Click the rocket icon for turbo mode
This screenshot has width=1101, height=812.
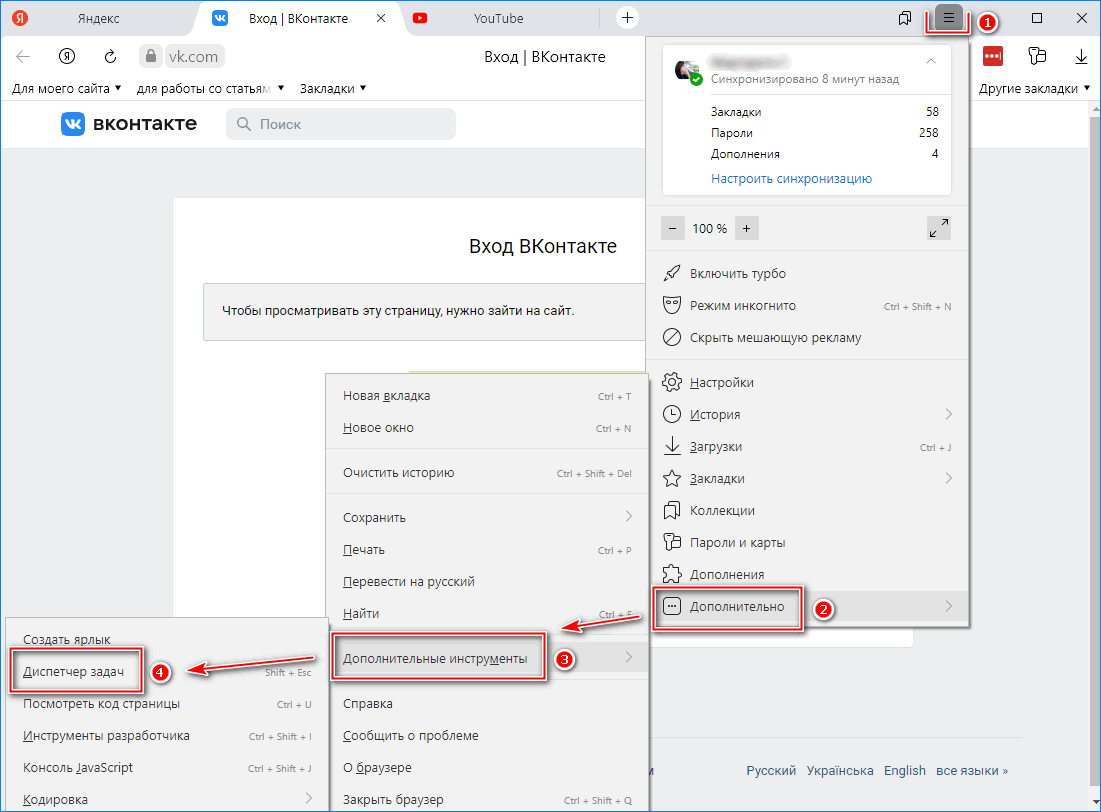(x=672, y=273)
